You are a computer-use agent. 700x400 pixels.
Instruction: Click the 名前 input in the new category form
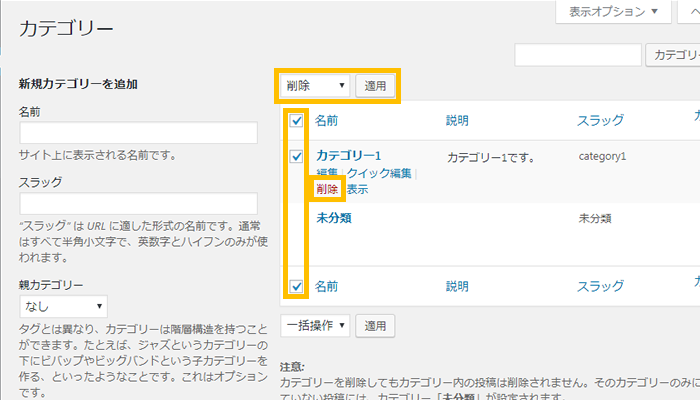tap(138, 133)
